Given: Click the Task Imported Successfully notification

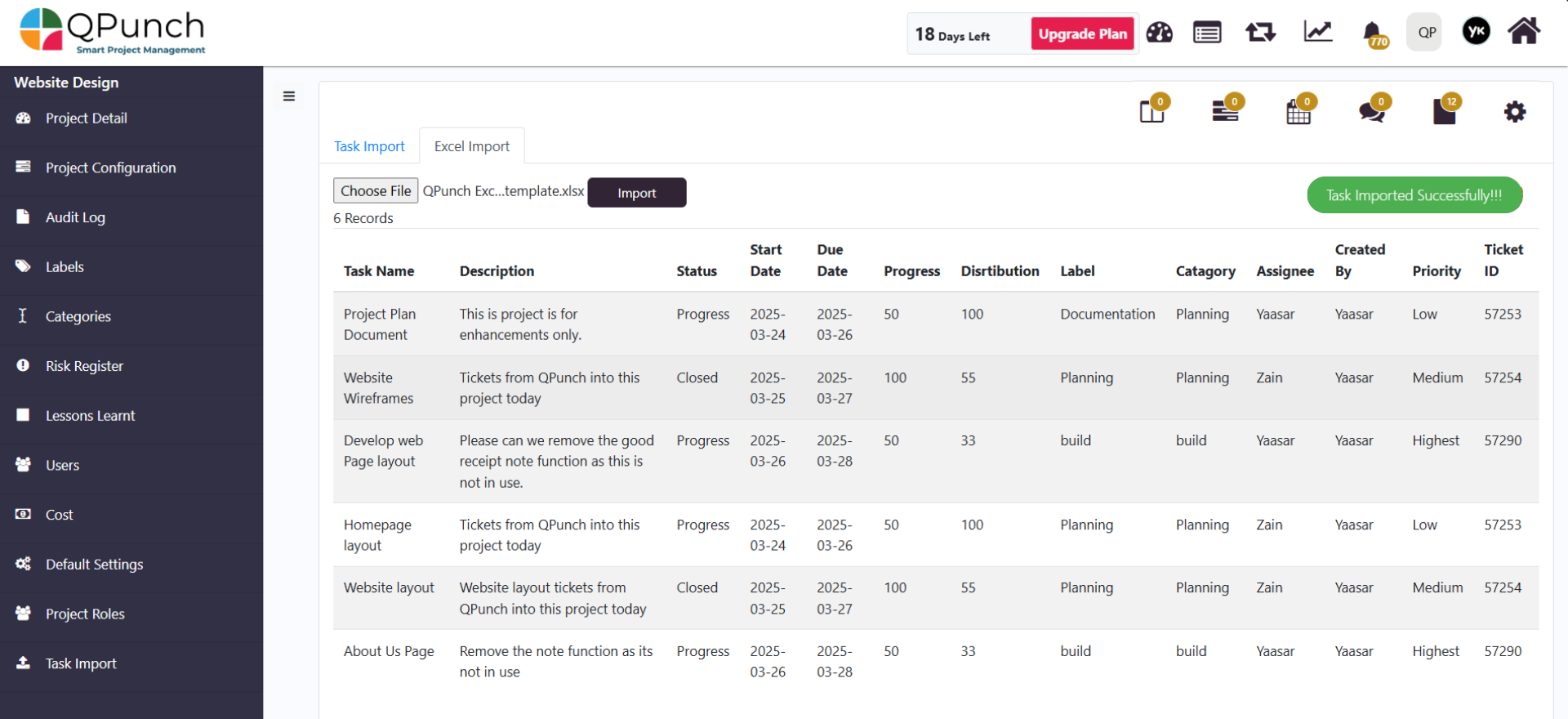Looking at the screenshot, I should [x=1414, y=195].
